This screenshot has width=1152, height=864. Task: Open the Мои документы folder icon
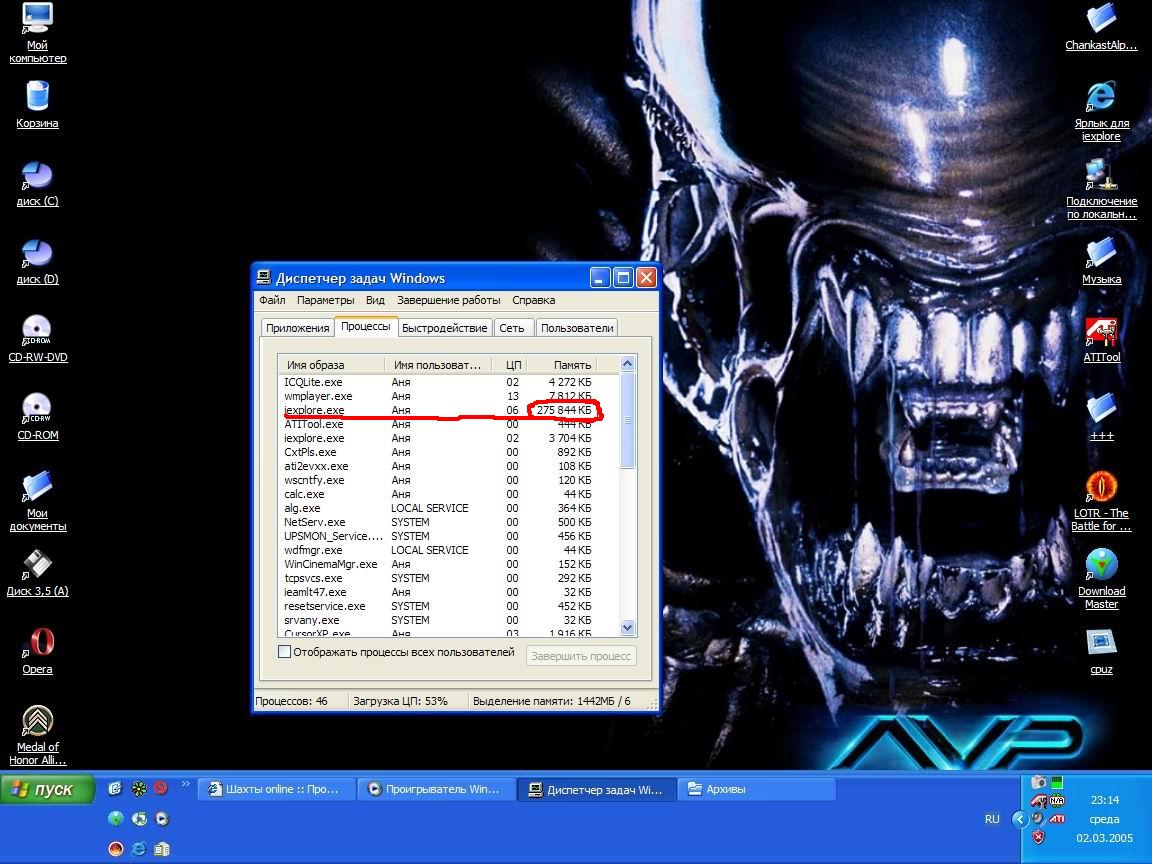point(37,501)
